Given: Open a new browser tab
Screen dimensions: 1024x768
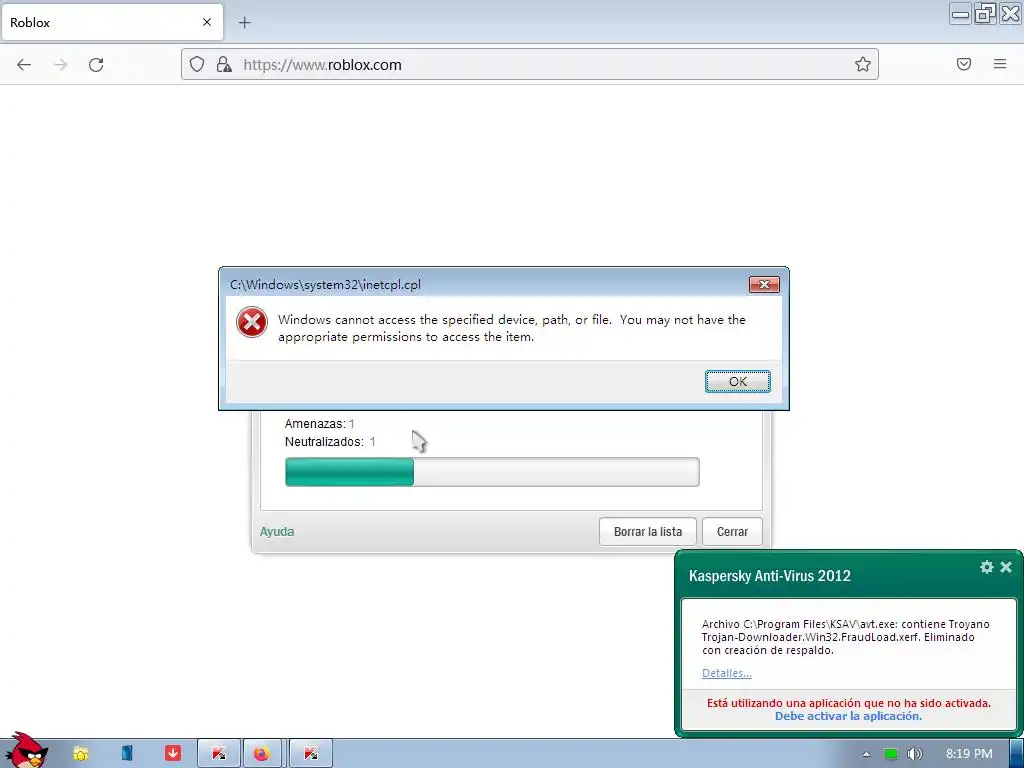Looking at the screenshot, I should [x=244, y=23].
